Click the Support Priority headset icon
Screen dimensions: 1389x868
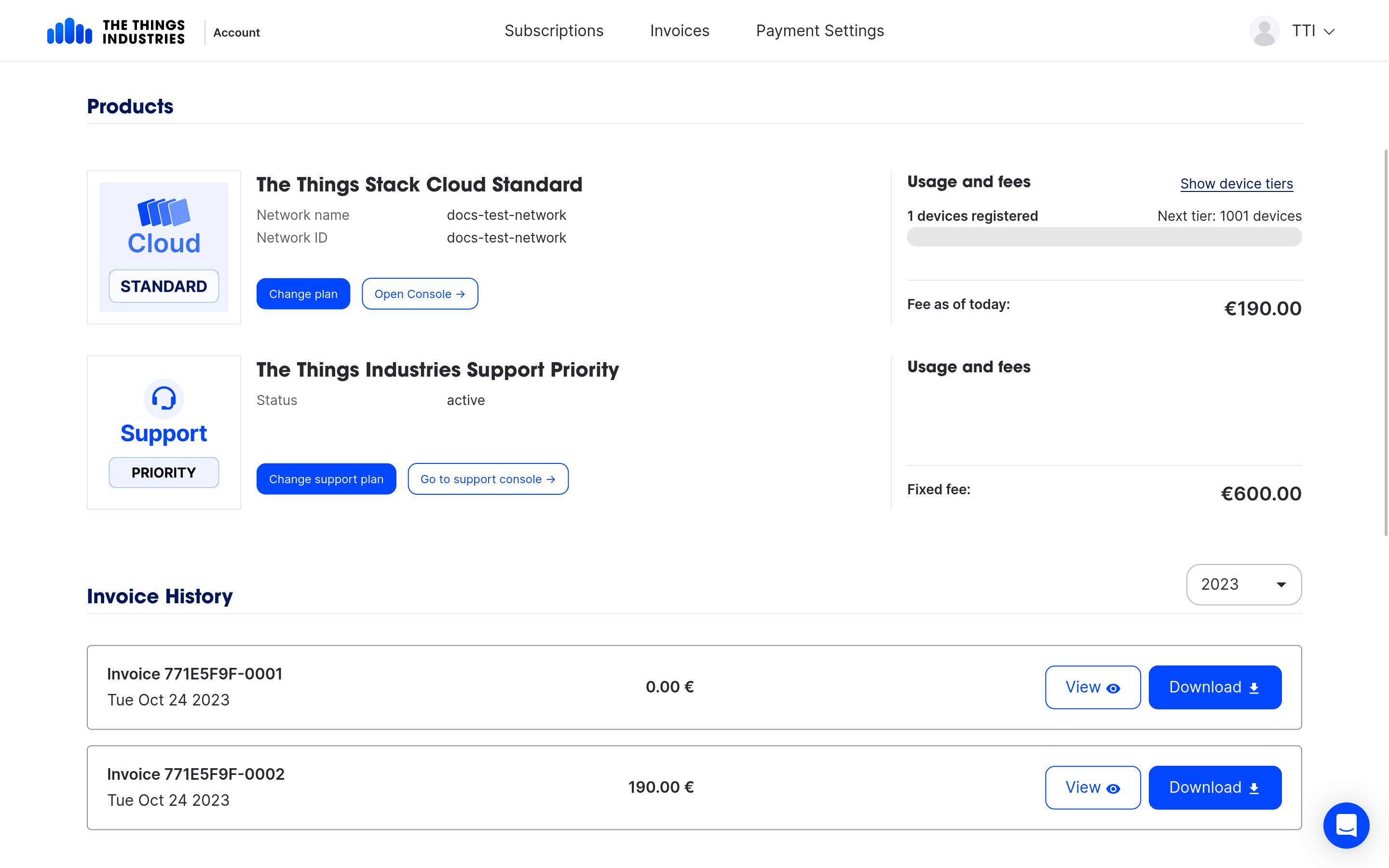point(163,398)
